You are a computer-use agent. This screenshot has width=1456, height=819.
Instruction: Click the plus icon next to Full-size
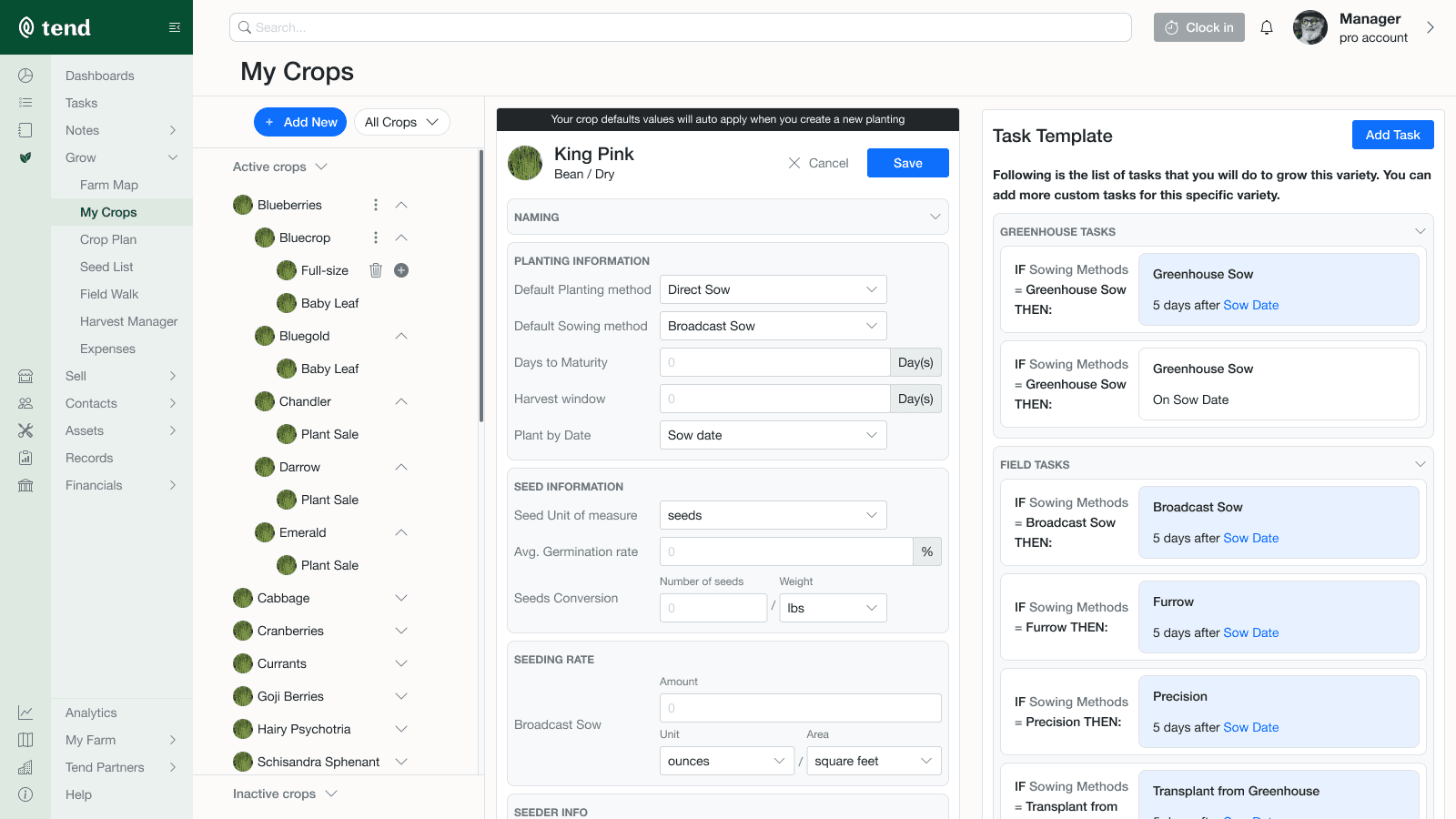[401, 270]
